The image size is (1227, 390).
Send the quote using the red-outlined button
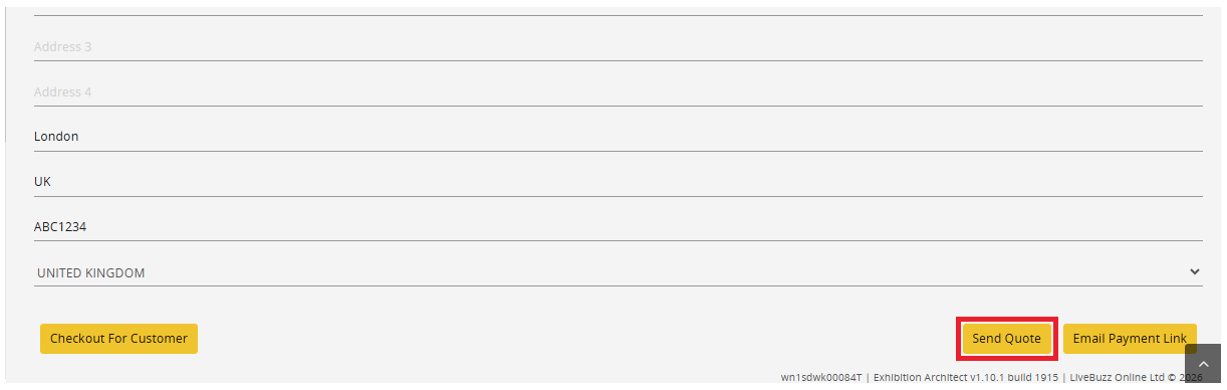(x=1007, y=339)
